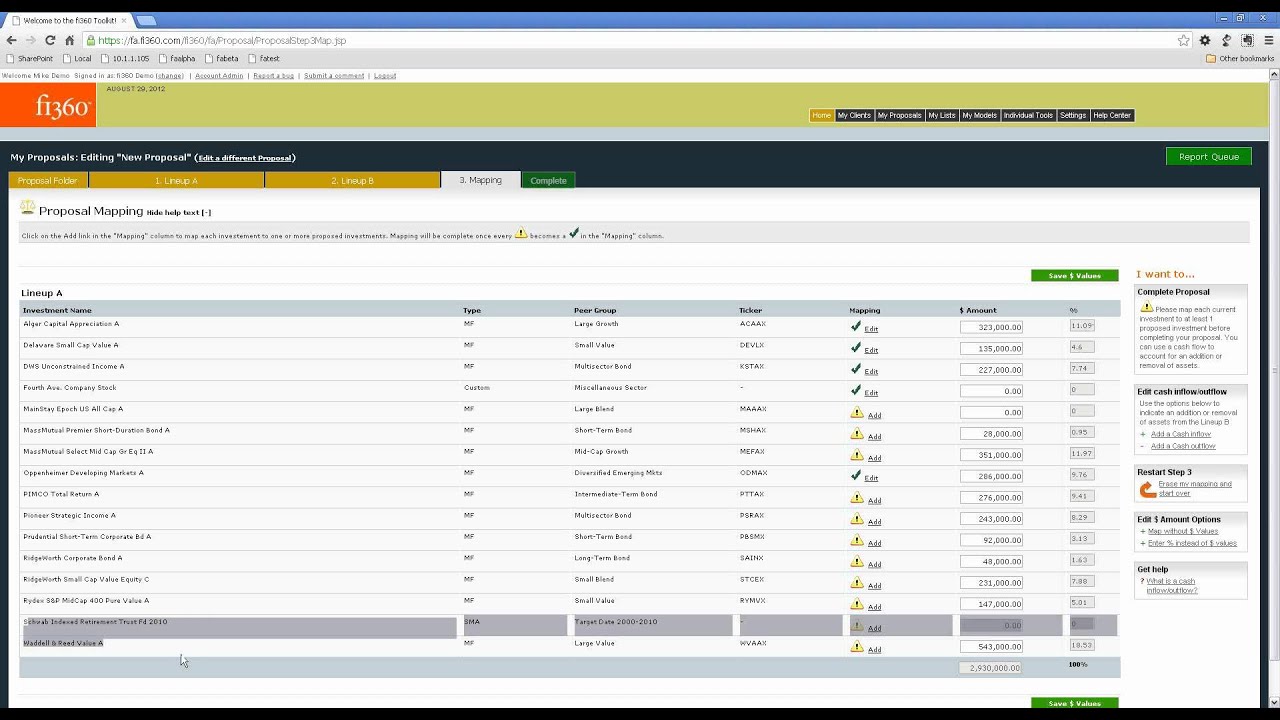Screen dimensions: 1280x720
Task: Open Individual Tools menu
Action: [x=1028, y=115]
